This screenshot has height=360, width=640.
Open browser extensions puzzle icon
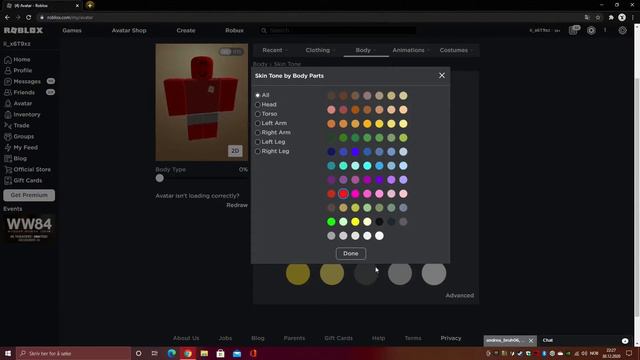coord(611,18)
